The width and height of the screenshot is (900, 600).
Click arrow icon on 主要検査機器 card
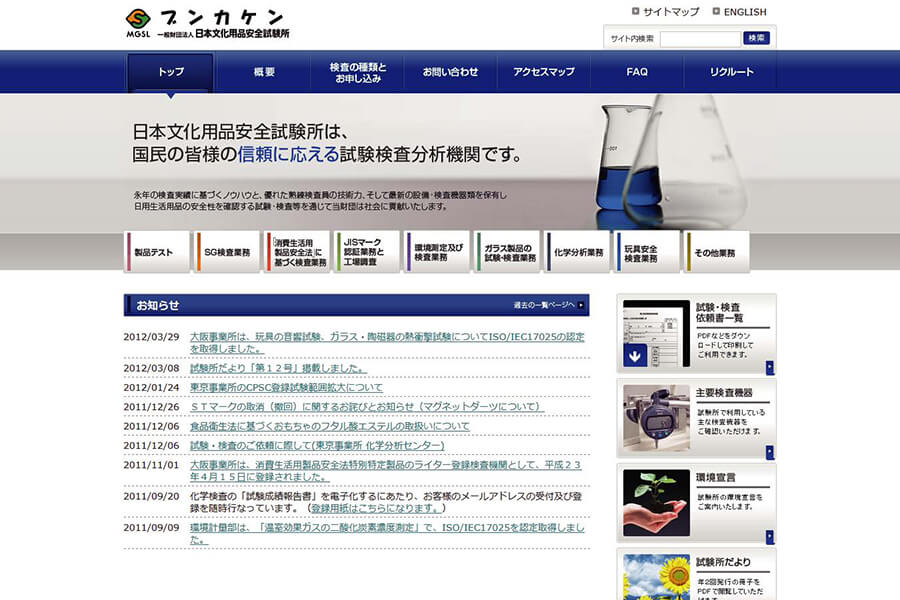(770, 452)
